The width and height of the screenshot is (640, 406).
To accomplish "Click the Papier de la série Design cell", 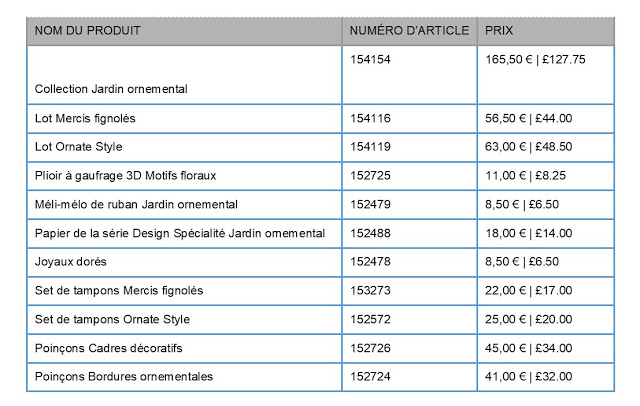I will 180,233.
